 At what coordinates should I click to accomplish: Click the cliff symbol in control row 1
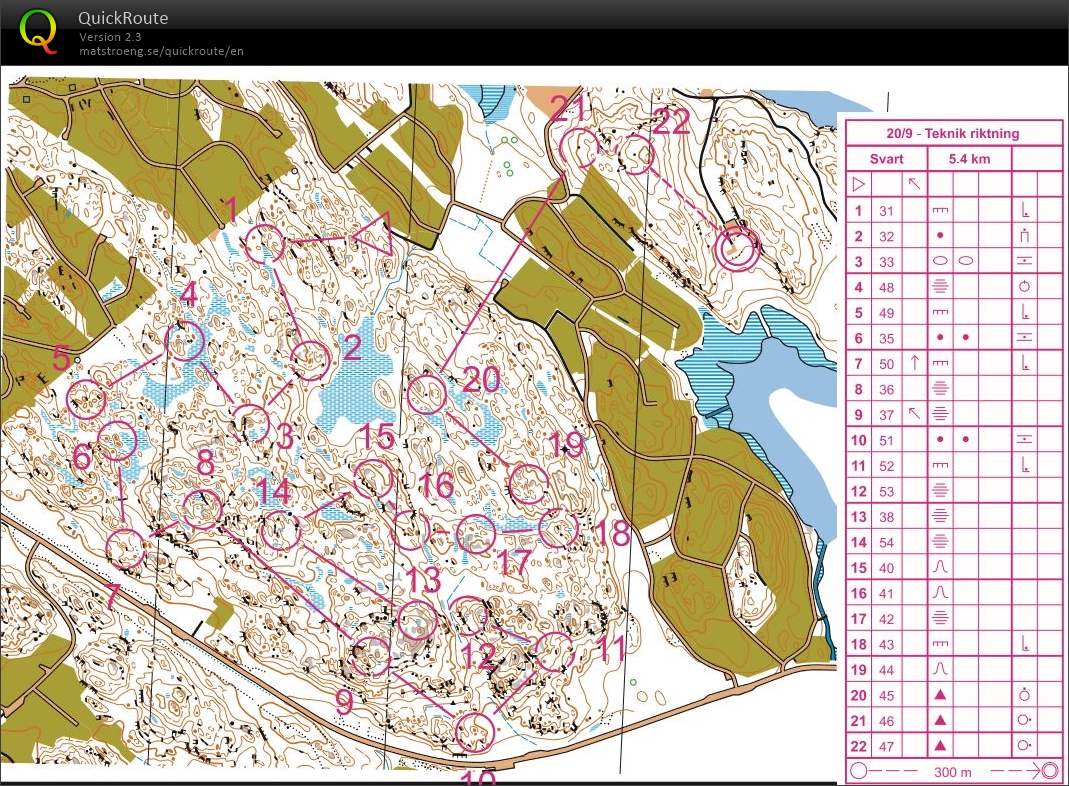point(940,211)
